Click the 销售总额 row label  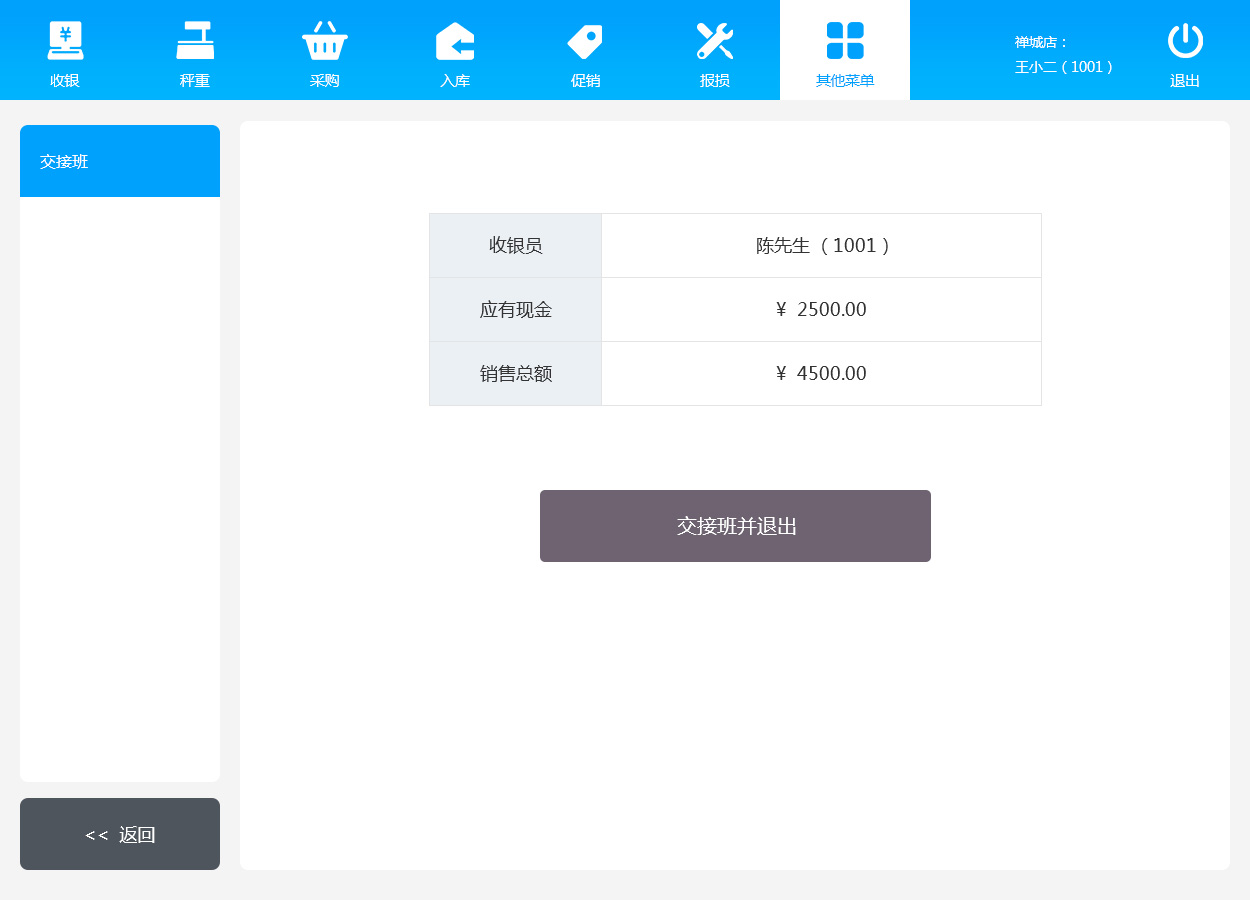pos(515,373)
